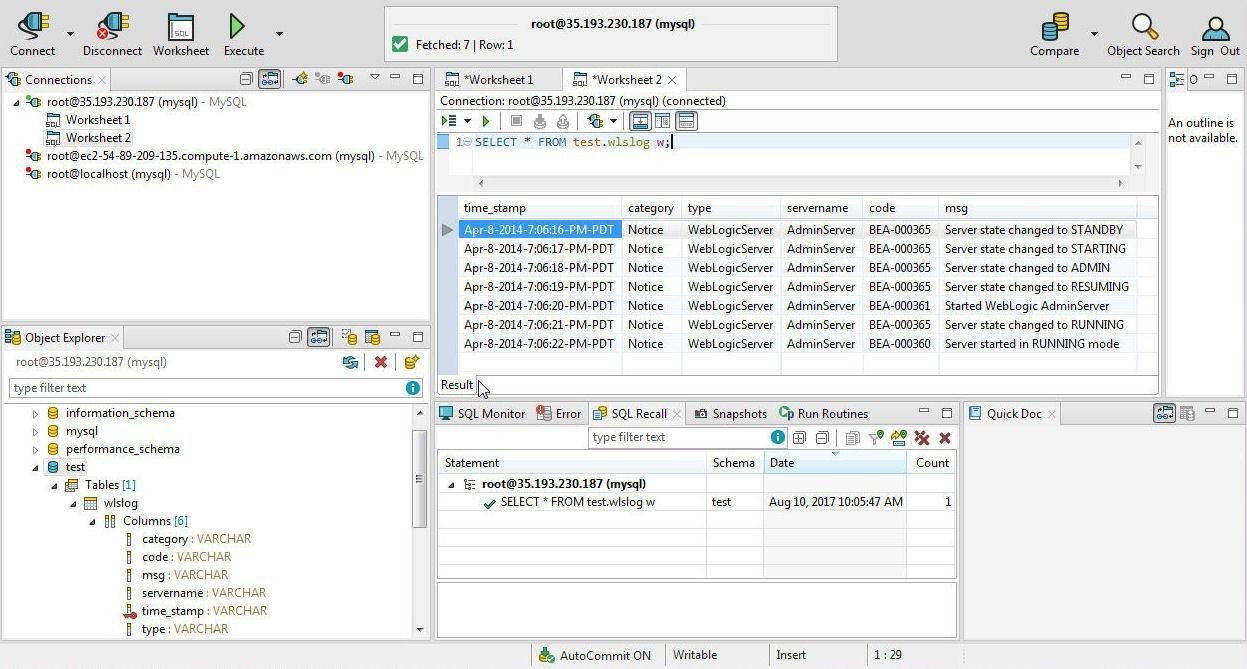
Task: Sort results by servername column header
Action: [821, 208]
